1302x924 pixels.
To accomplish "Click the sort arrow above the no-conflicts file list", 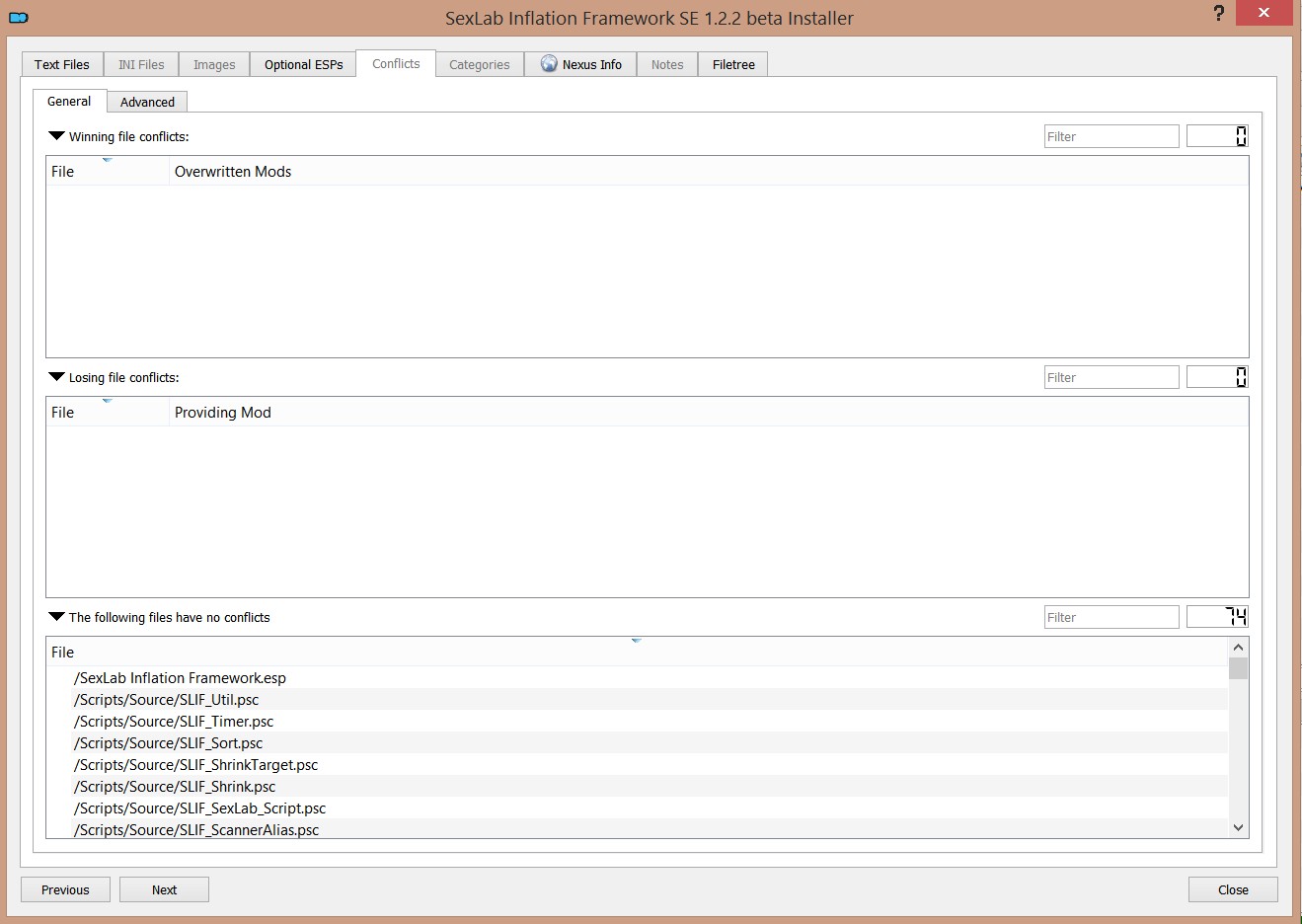I will coord(637,639).
